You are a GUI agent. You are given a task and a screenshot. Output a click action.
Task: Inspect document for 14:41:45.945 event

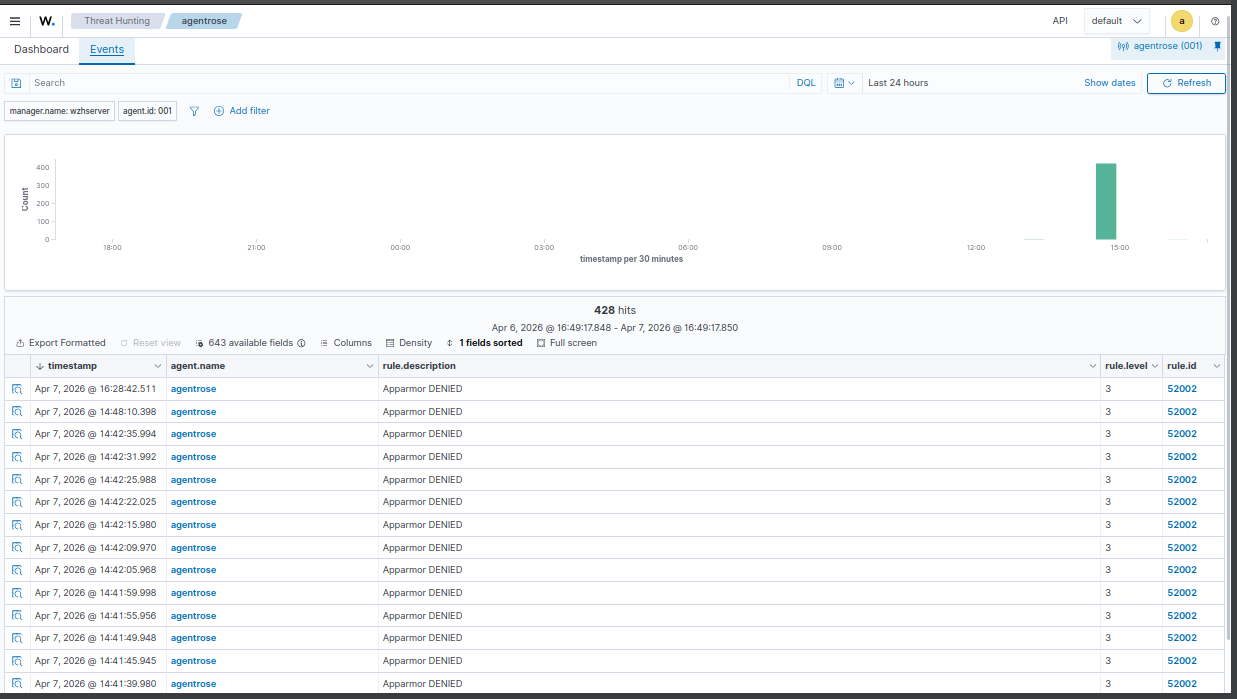(17, 661)
